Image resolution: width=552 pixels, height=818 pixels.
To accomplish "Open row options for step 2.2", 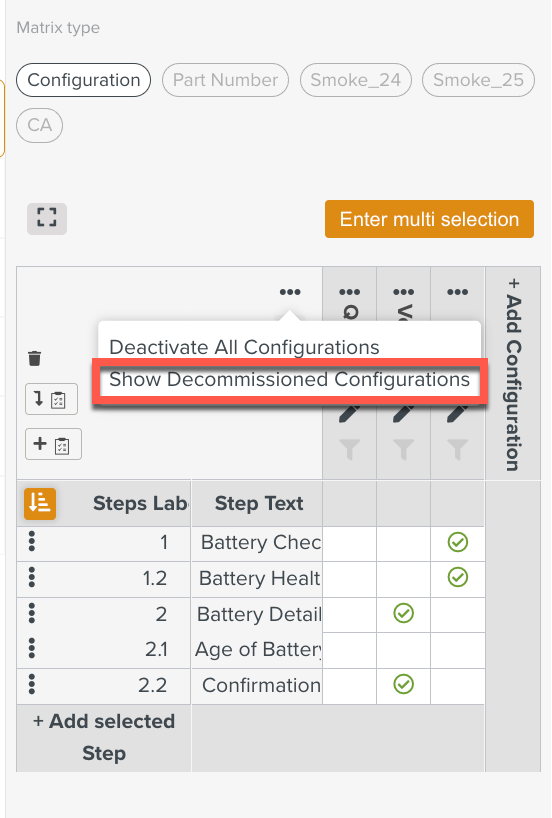I will point(32,684).
